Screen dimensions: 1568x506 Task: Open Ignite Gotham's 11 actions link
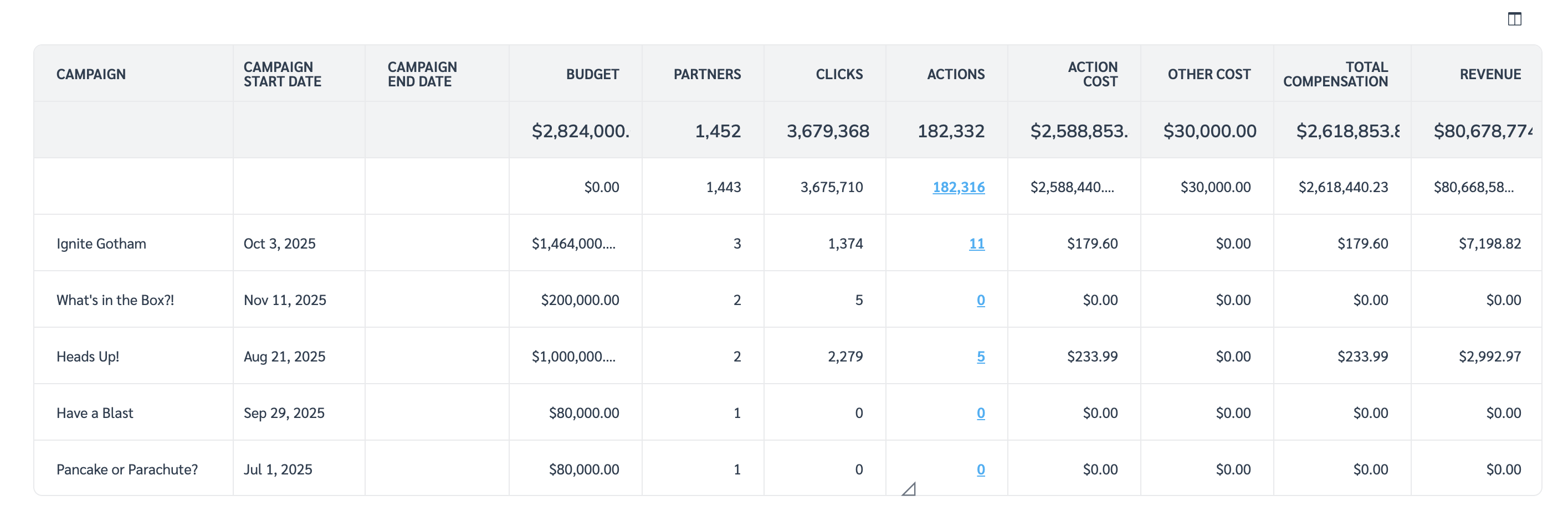point(976,244)
